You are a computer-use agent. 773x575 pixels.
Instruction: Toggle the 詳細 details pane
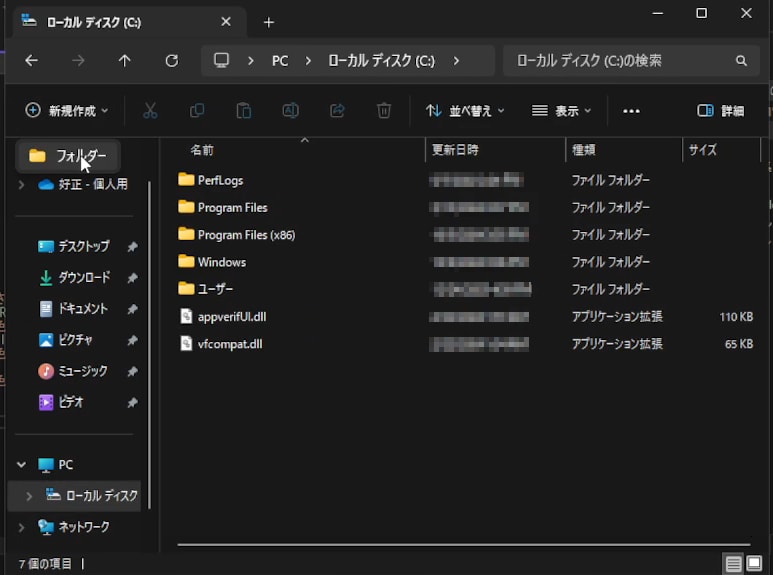point(720,110)
